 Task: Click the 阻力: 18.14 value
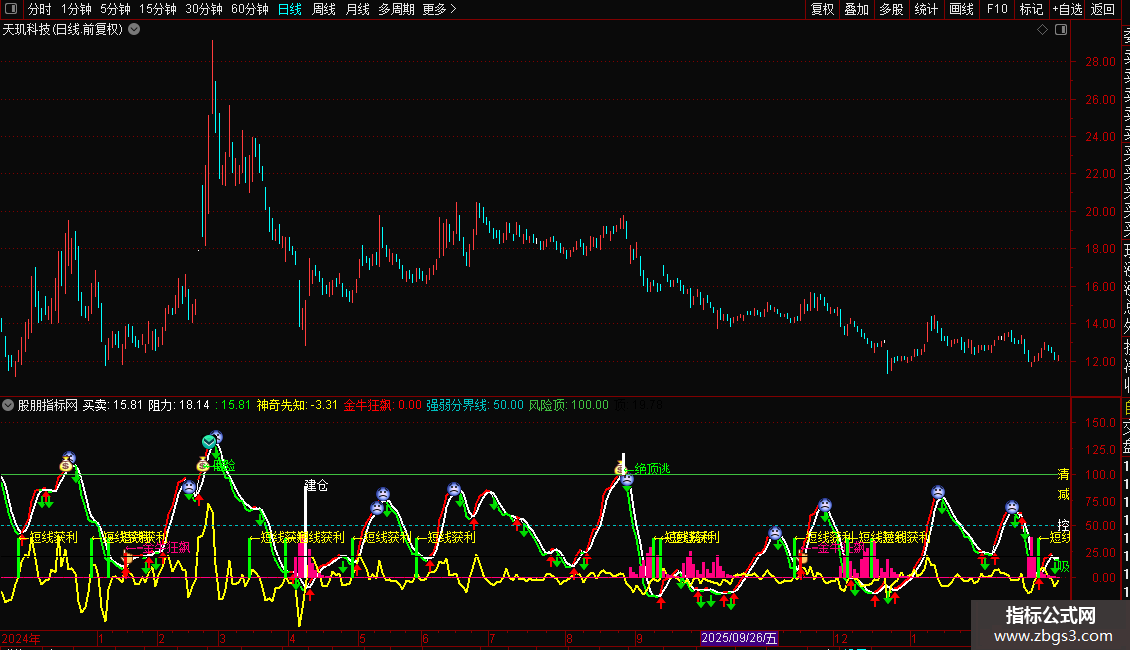pyautogui.click(x=179, y=405)
